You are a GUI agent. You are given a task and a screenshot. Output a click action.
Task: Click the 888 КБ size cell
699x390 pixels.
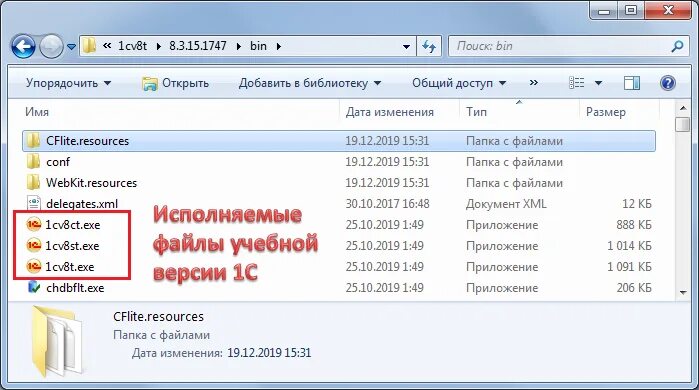coord(634,225)
